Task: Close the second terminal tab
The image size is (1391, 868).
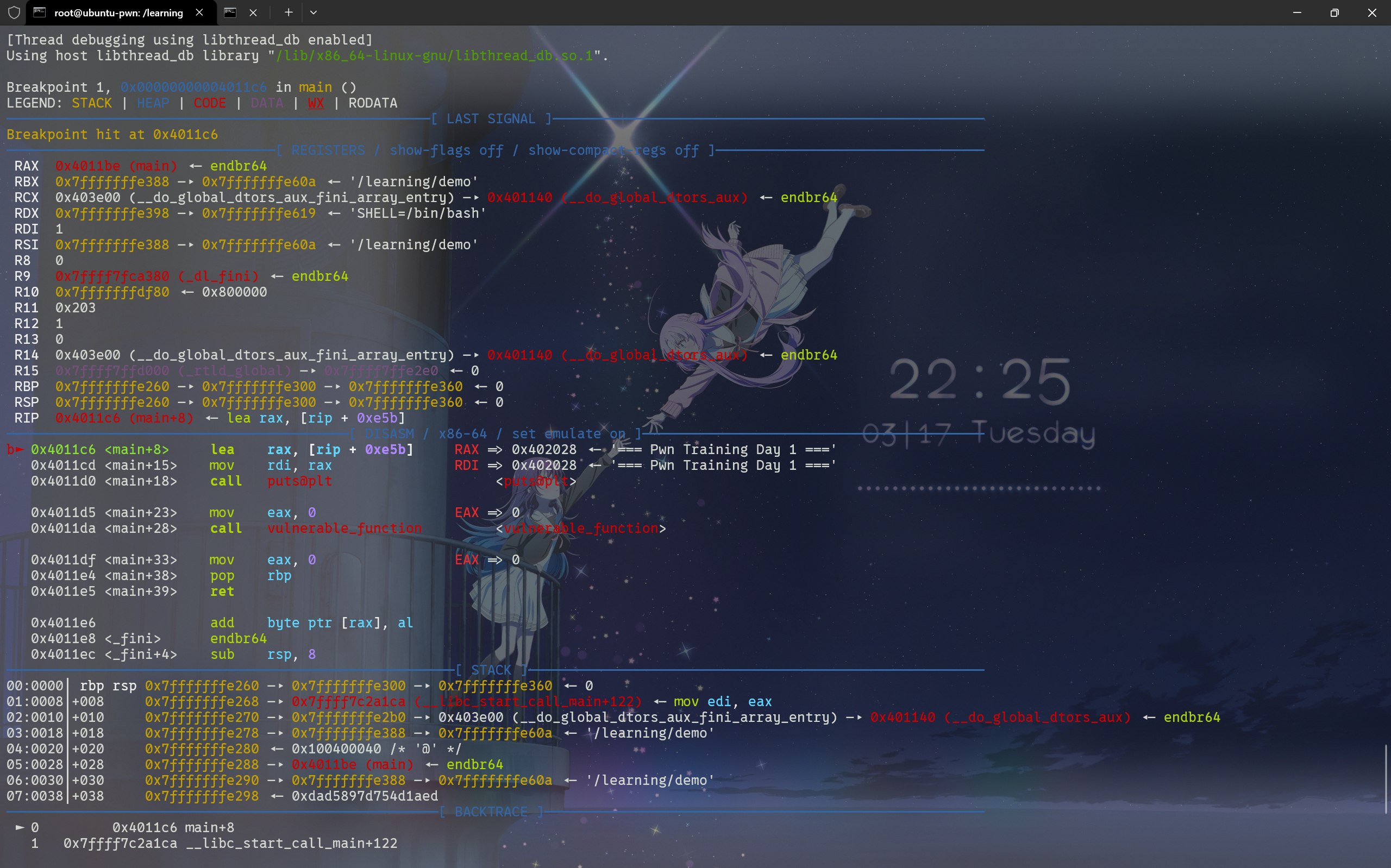Action: 253,12
